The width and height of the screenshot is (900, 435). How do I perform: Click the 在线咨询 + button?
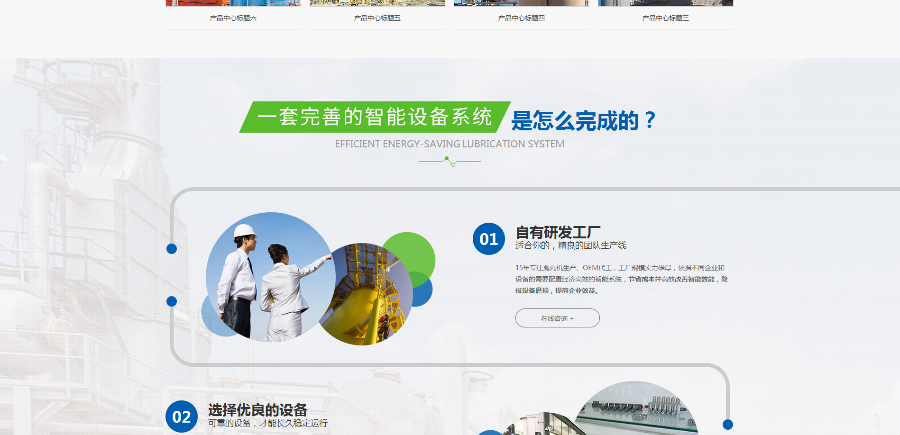[557, 318]
